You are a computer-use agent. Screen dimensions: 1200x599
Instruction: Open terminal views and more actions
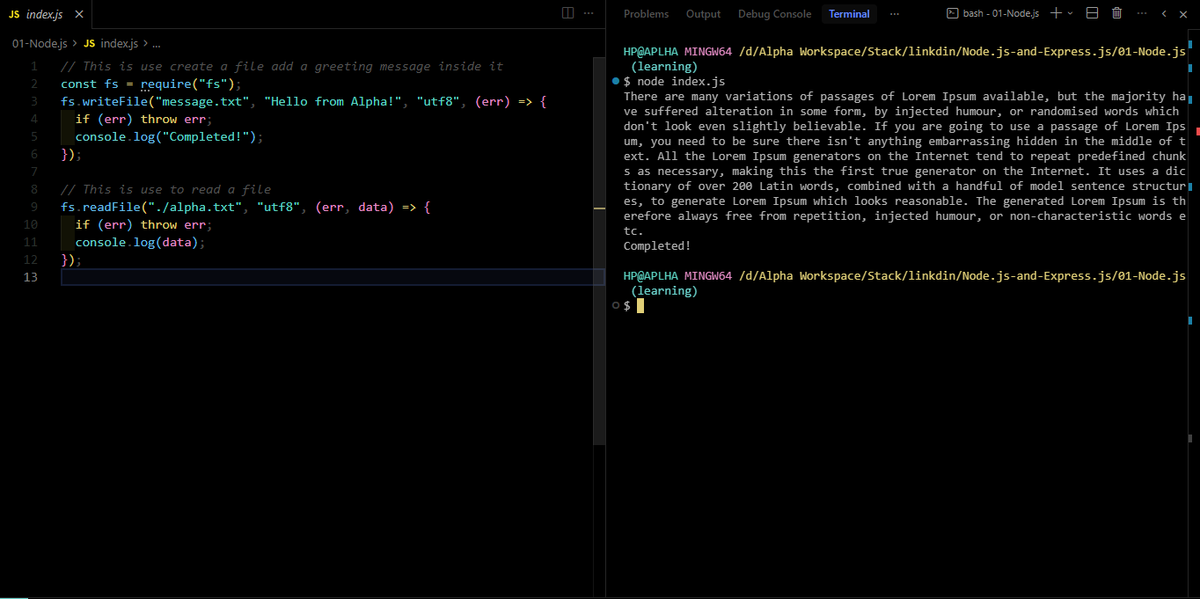pos(1142,13)
